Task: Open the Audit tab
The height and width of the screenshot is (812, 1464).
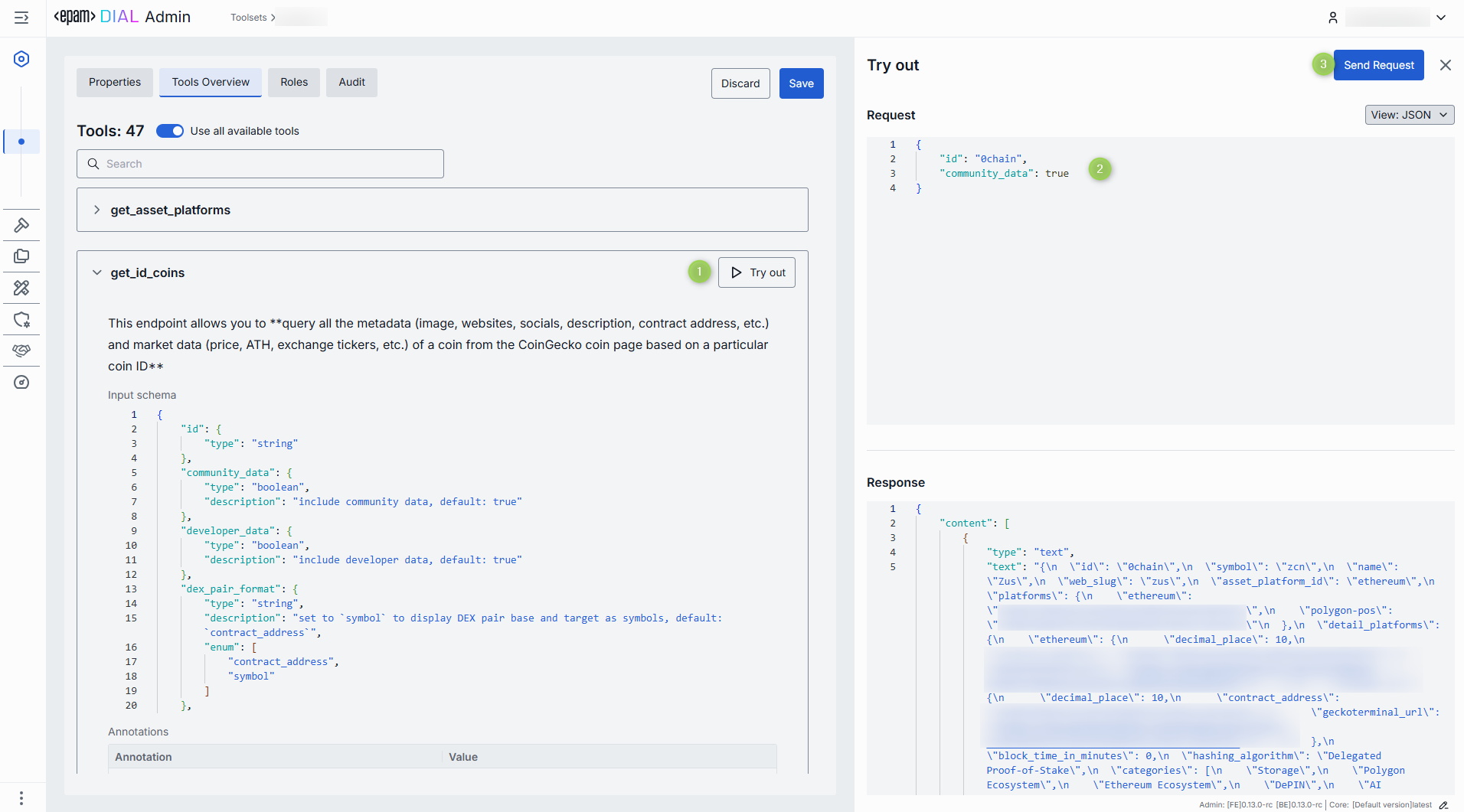Action: (351, 83)
